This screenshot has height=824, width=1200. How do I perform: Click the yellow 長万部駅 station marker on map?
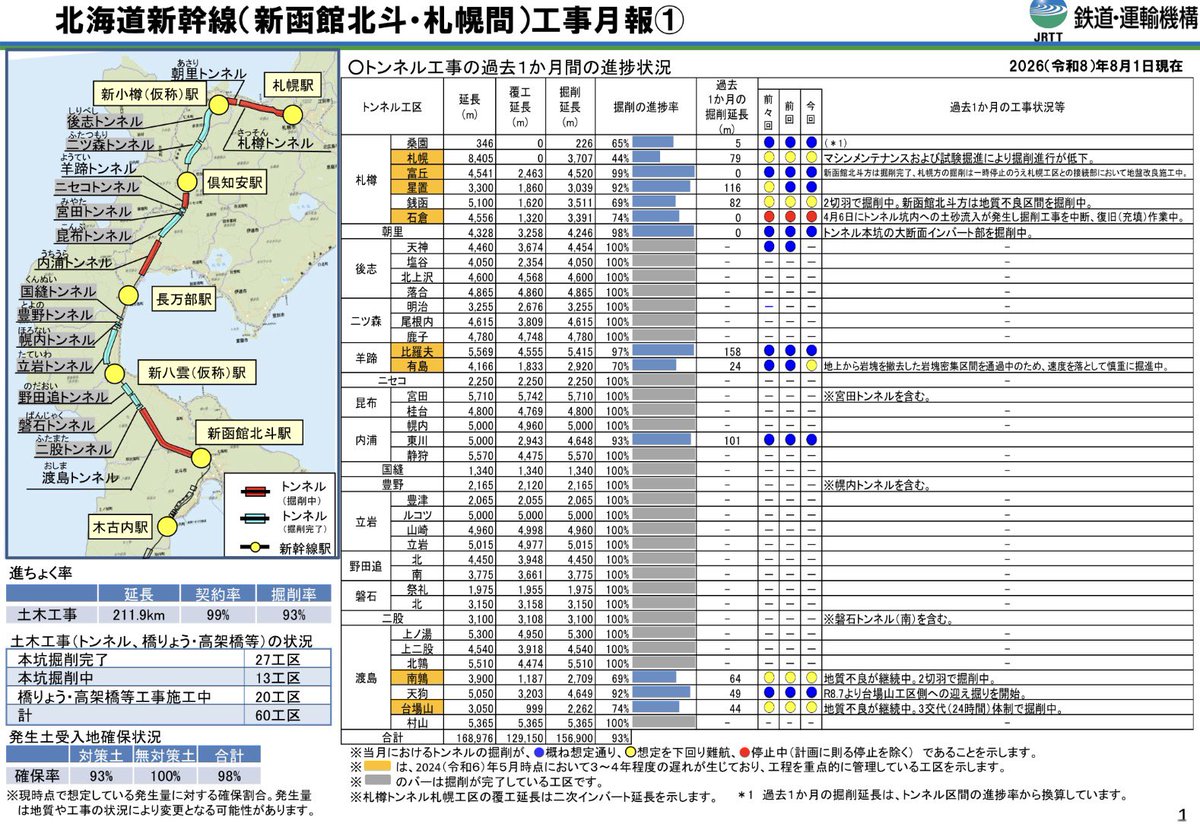[129, 294]
